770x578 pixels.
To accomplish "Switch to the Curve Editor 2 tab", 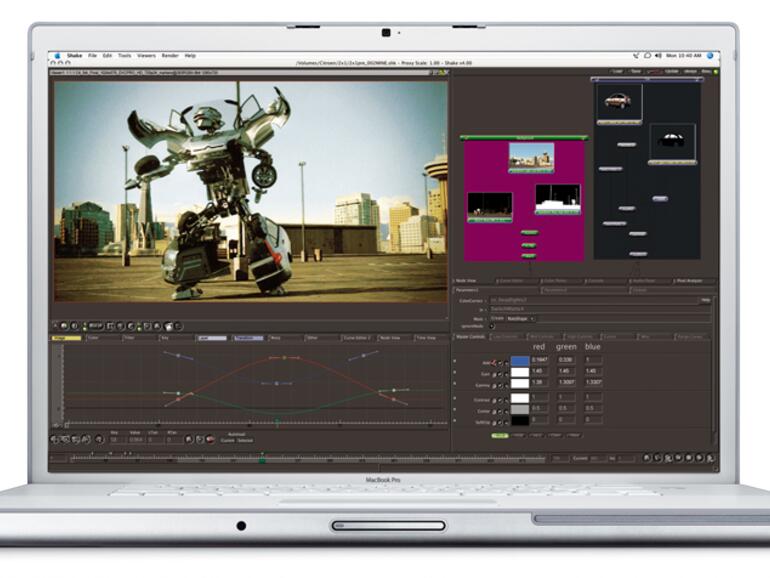I will coord(358,338).
